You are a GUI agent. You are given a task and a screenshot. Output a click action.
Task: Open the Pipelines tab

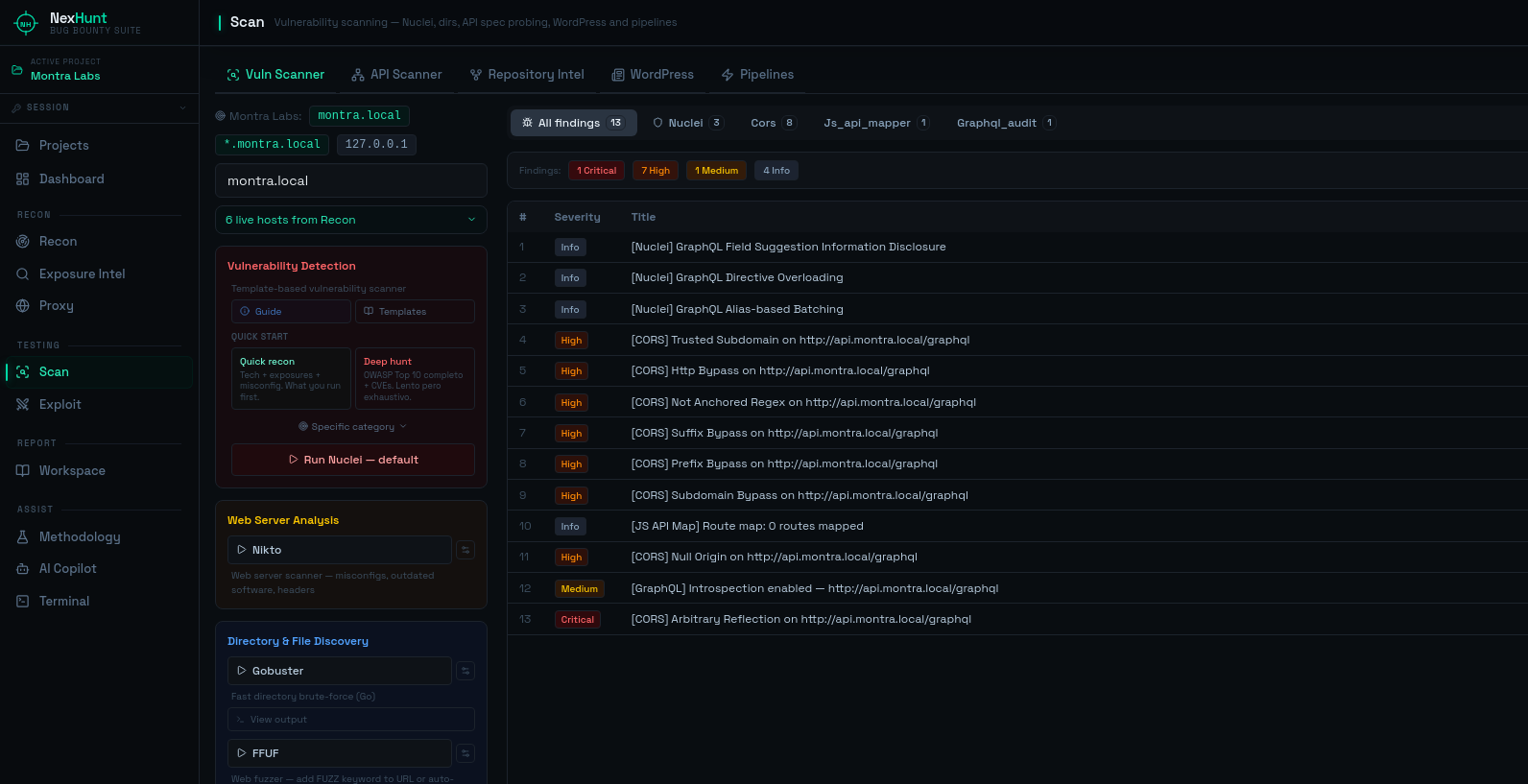pos(757,75)
